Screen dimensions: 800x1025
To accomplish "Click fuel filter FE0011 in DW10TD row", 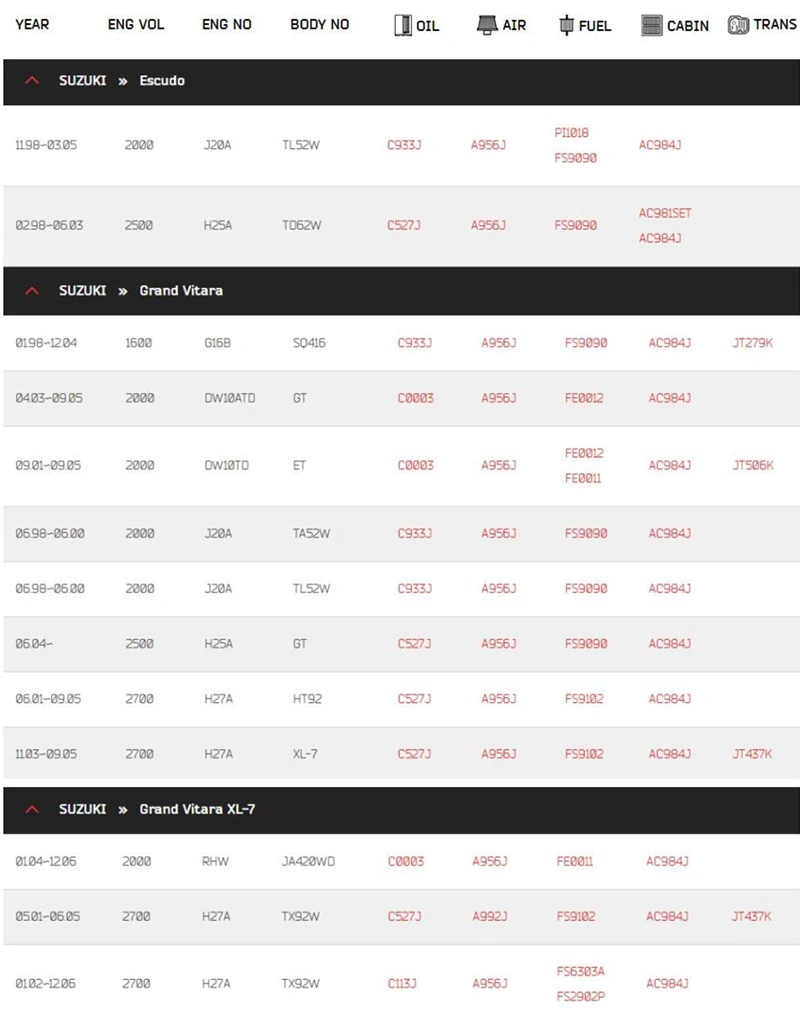I will (583, 478).
